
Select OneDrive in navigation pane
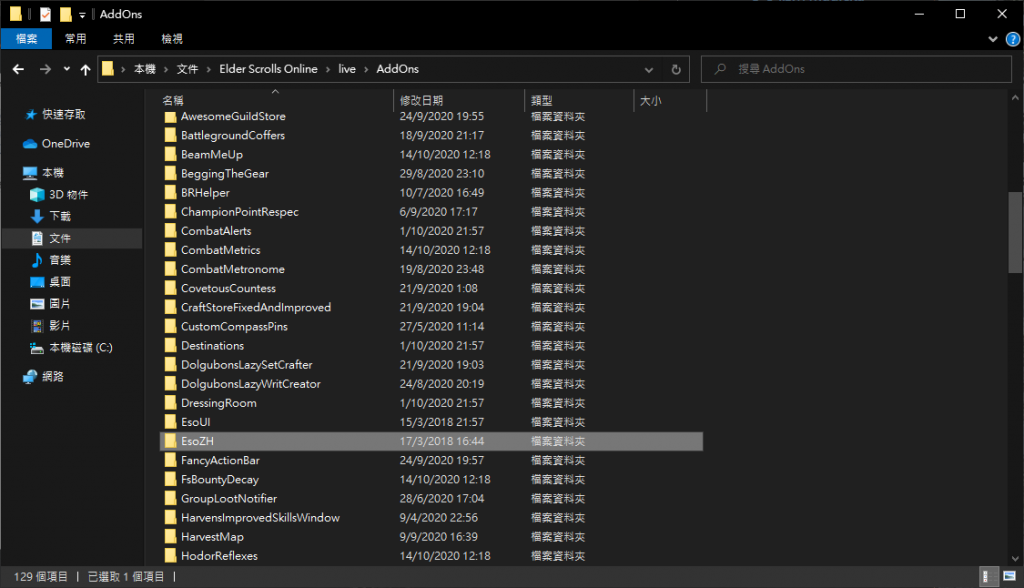(x=65, y=144)
